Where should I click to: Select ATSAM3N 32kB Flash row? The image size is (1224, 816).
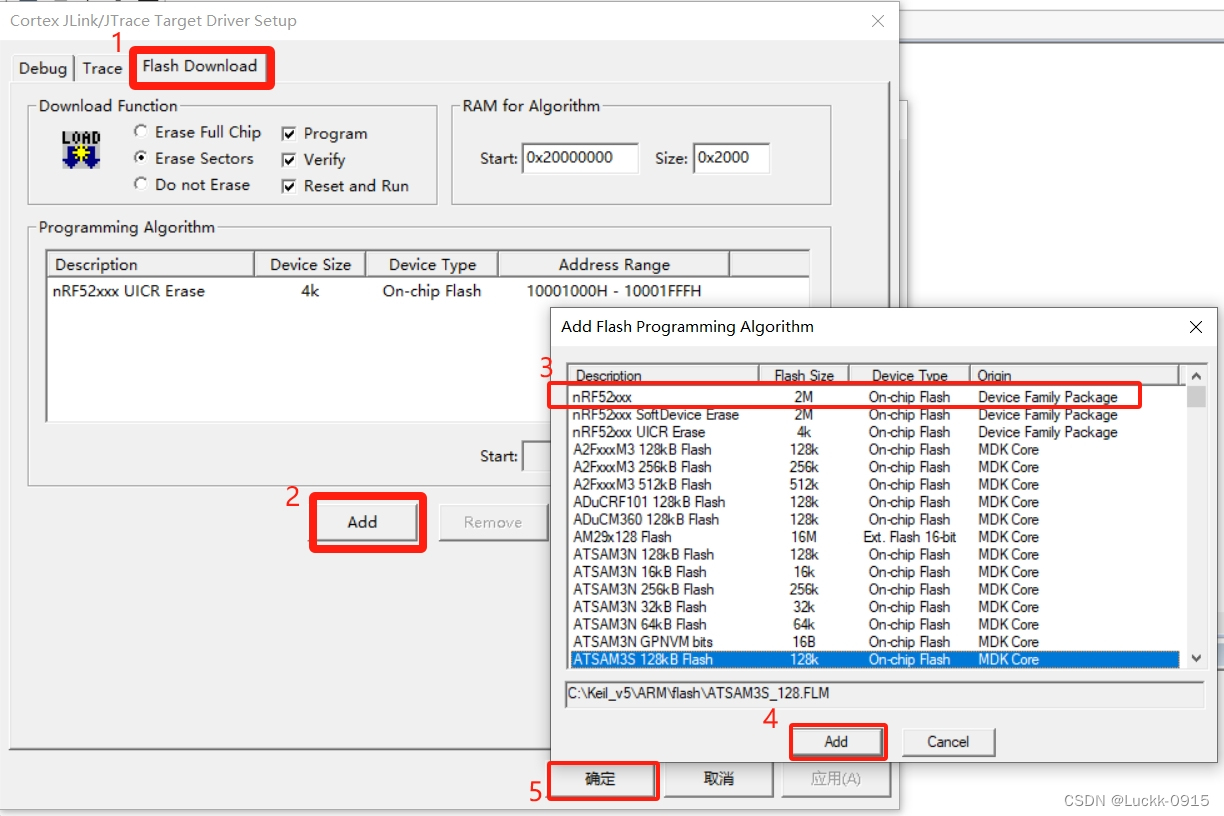coord(876,607)
